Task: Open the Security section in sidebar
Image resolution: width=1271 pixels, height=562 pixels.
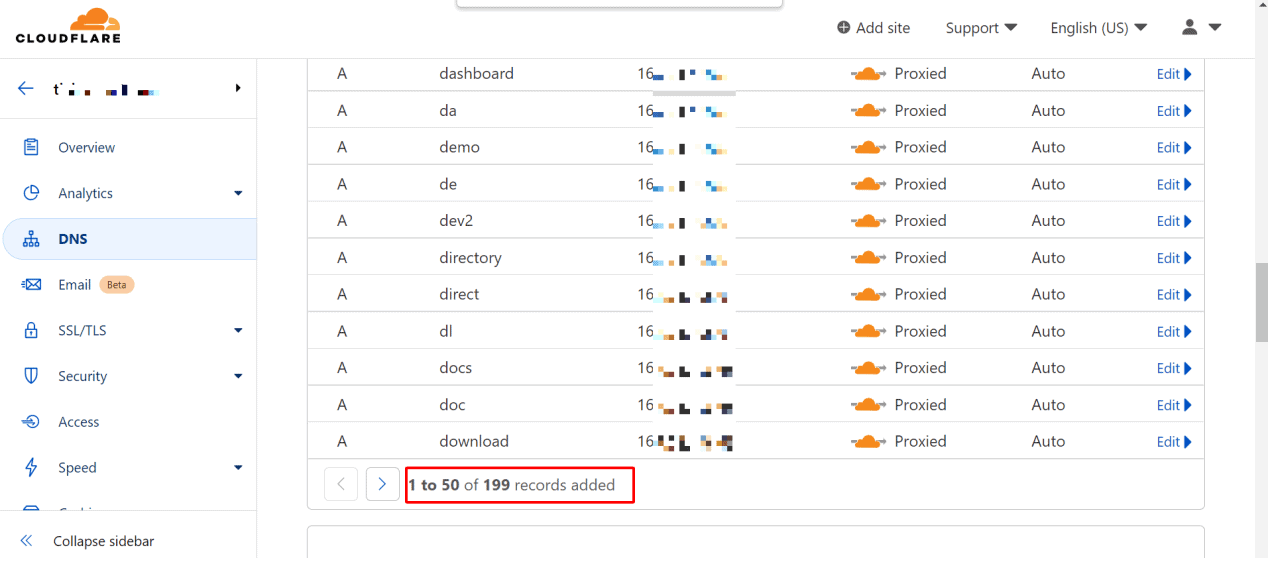Action: (82, 376)
